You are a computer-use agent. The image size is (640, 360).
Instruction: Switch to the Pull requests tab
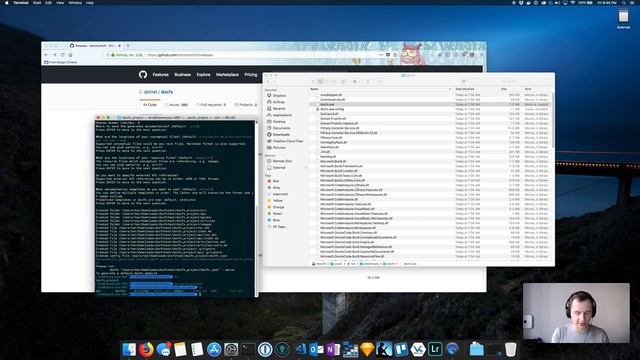[x=211, y=105]
